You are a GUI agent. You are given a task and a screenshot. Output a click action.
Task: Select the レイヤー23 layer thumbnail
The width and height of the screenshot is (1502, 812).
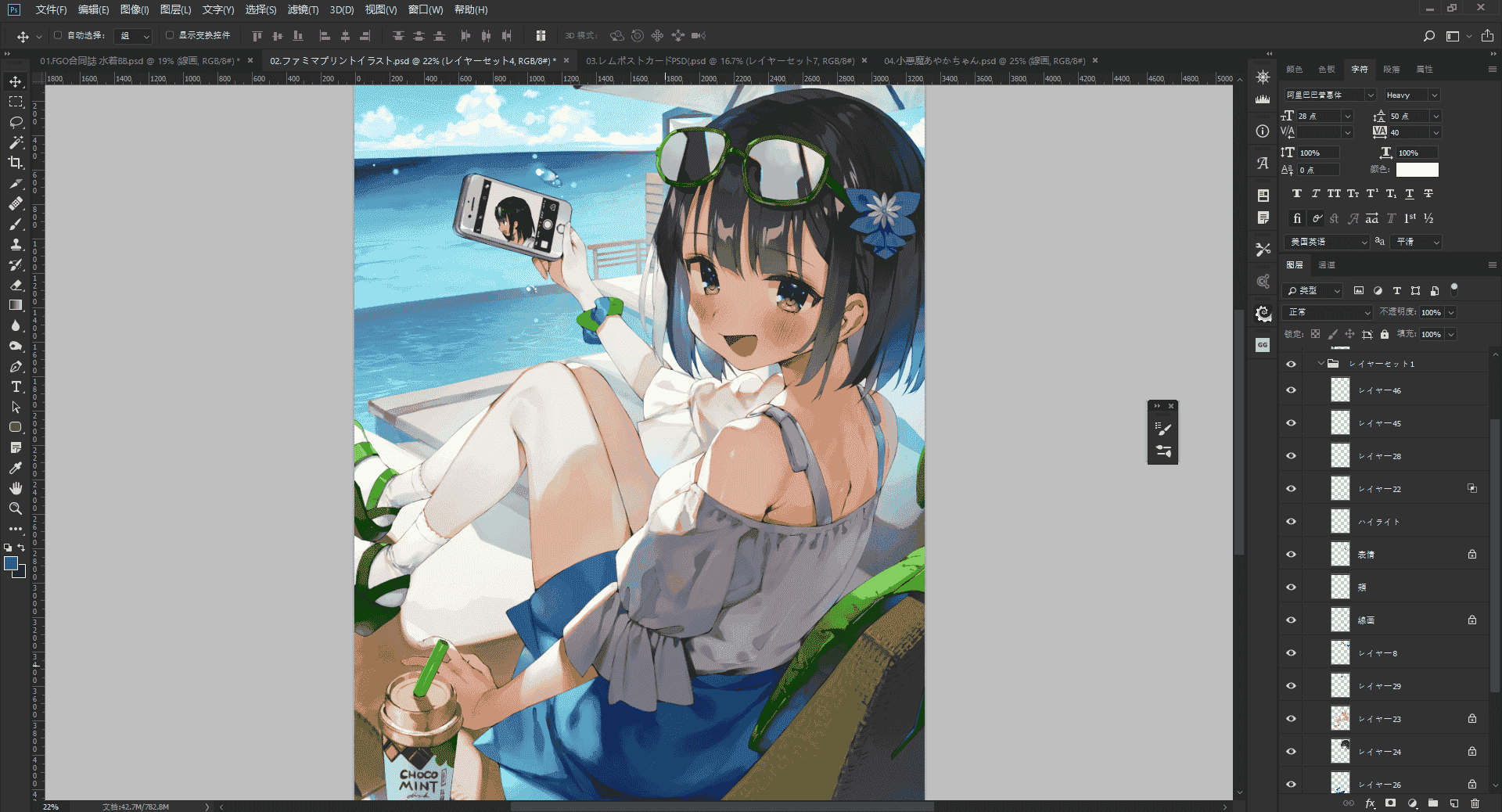pyautogui.click(x=1340, y=719)
